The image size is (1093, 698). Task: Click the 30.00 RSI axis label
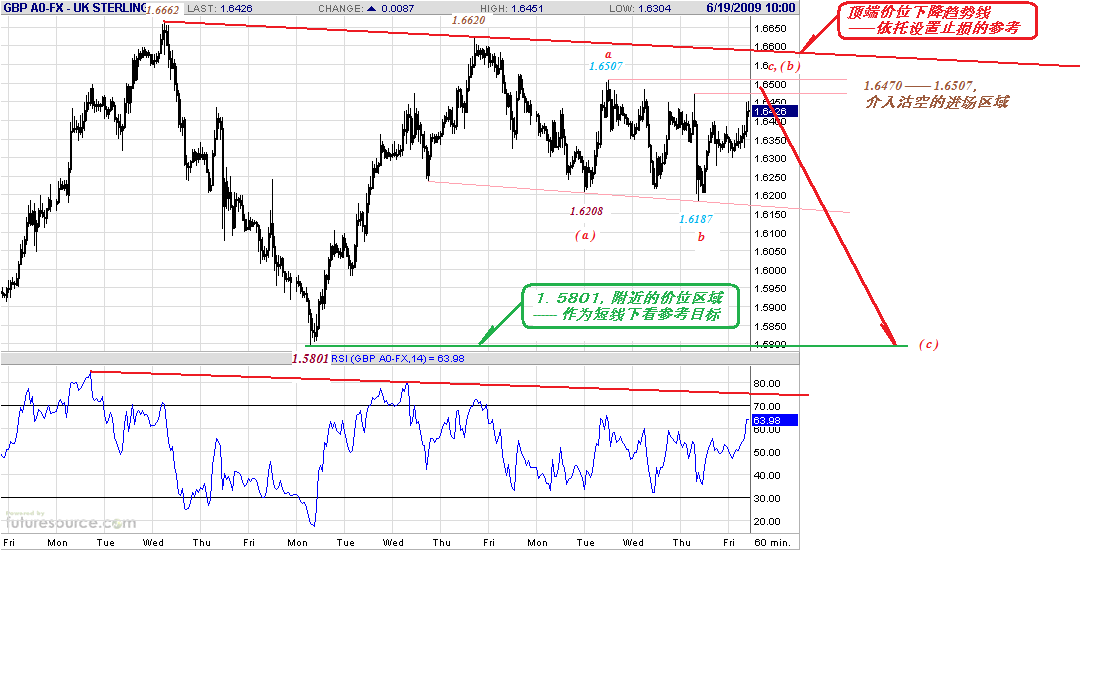767,499
